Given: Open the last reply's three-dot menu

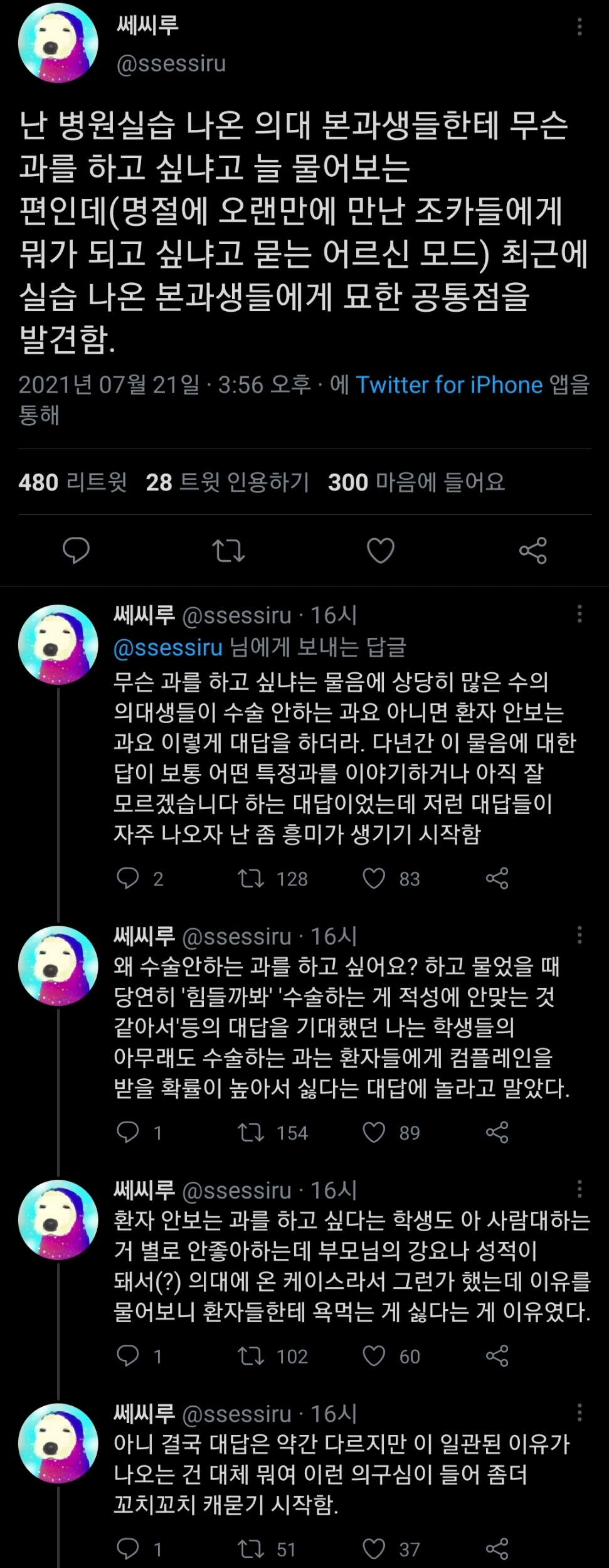Looking at the screenshot, I should (x=580, y=1412).
